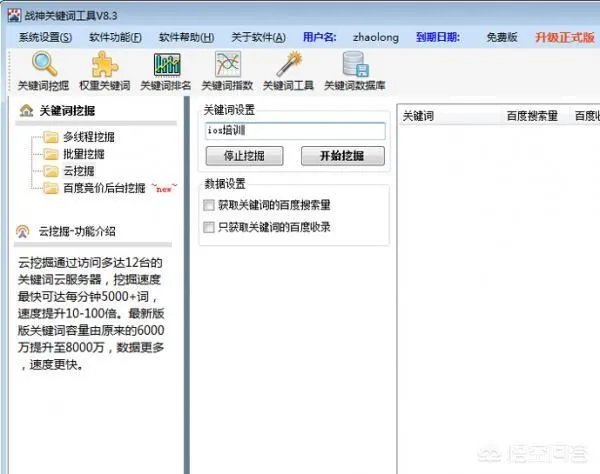Image resolution: width=600 pixels, height=474 pixels.
Task: Click the antenna icon beside 云挖掘-功能介绍
Action: tap(23, 231)
